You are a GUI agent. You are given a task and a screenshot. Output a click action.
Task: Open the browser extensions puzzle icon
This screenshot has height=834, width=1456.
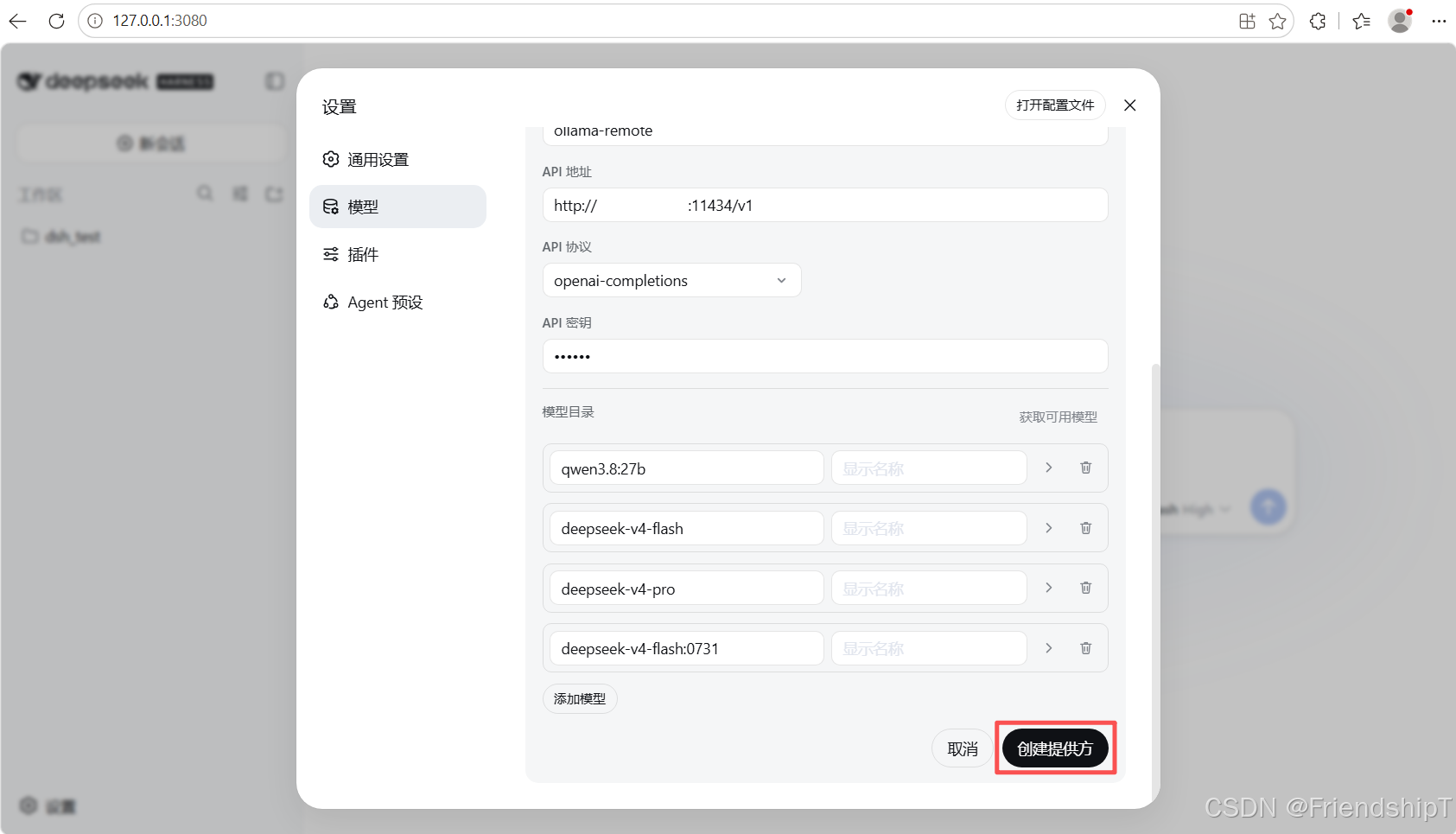click(1318, 21)
